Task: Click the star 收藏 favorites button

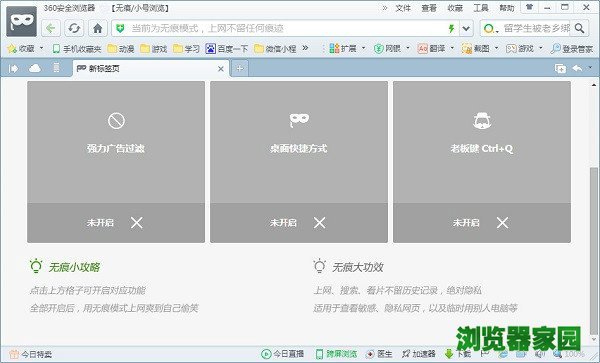Action: 21,49
